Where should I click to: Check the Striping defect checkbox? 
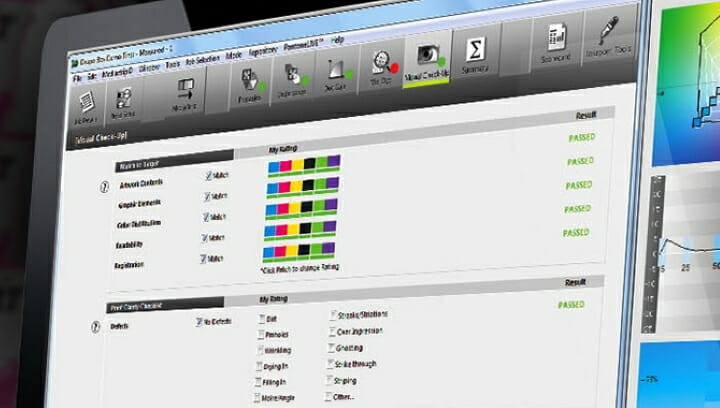pyautogui.click(x=329, y=381)
